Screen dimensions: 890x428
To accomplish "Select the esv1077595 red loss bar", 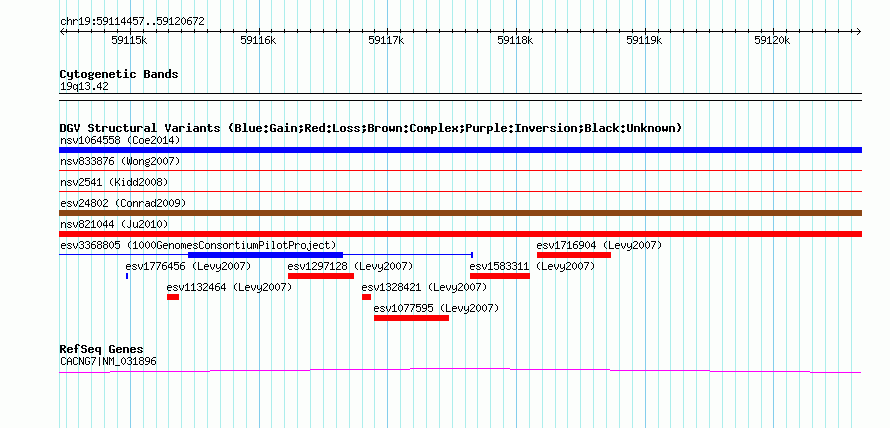I will click(412, 318).
